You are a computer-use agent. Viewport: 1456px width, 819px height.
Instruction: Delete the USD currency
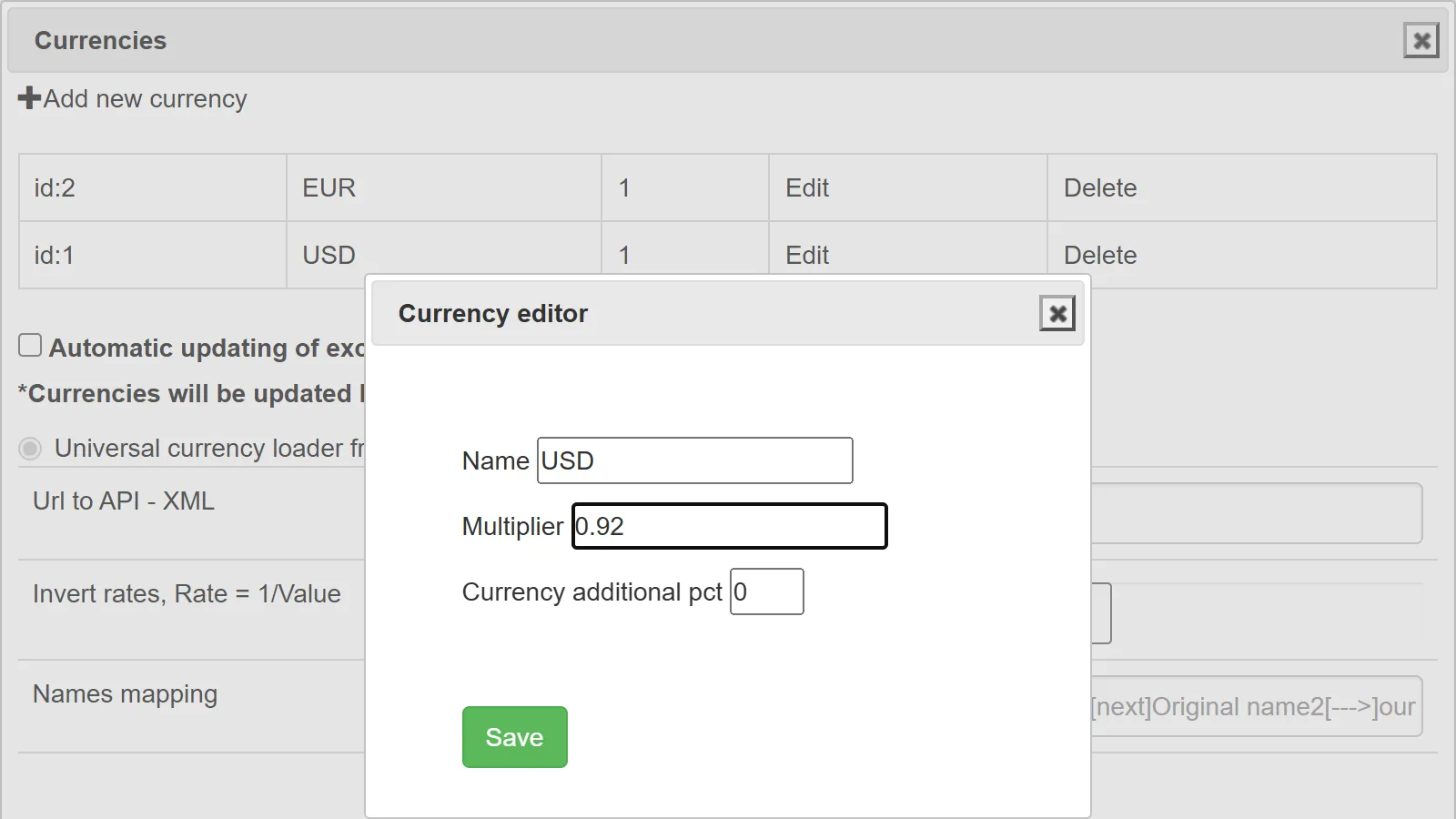(x=1100, y=256)
